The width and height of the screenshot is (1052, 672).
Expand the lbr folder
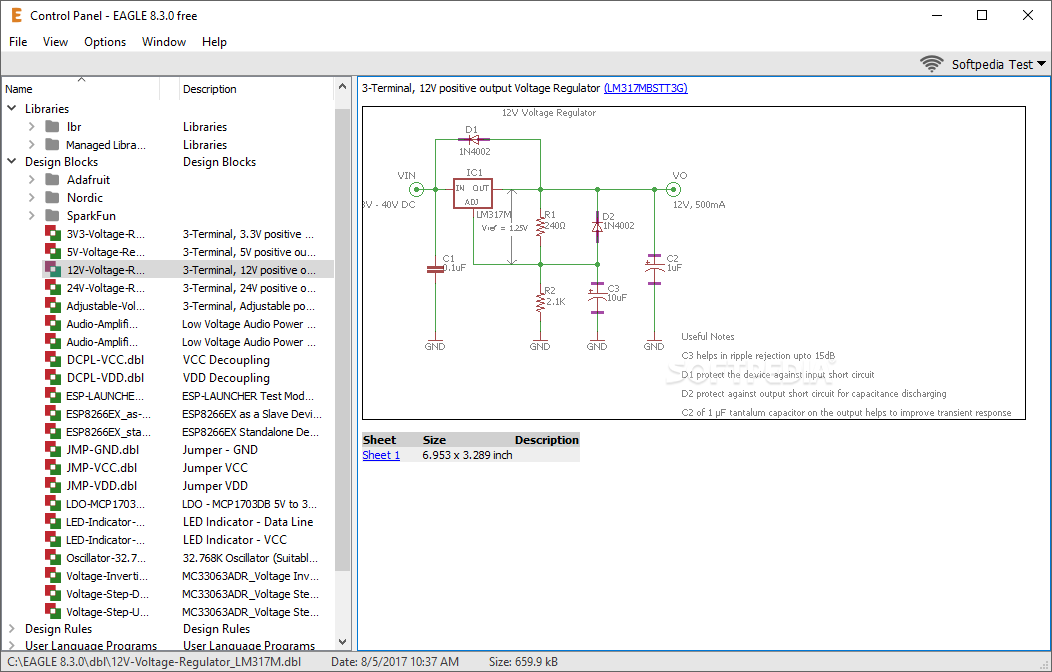31,126
